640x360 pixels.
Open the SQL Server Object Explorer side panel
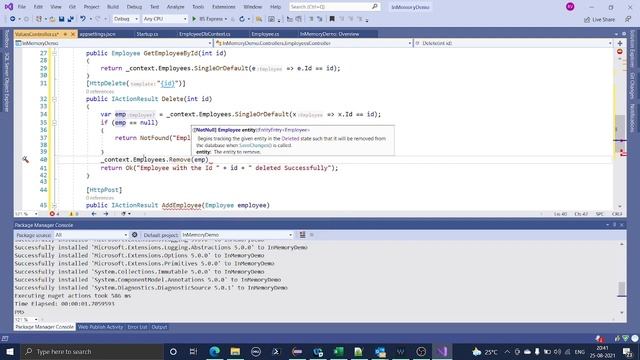7,82
